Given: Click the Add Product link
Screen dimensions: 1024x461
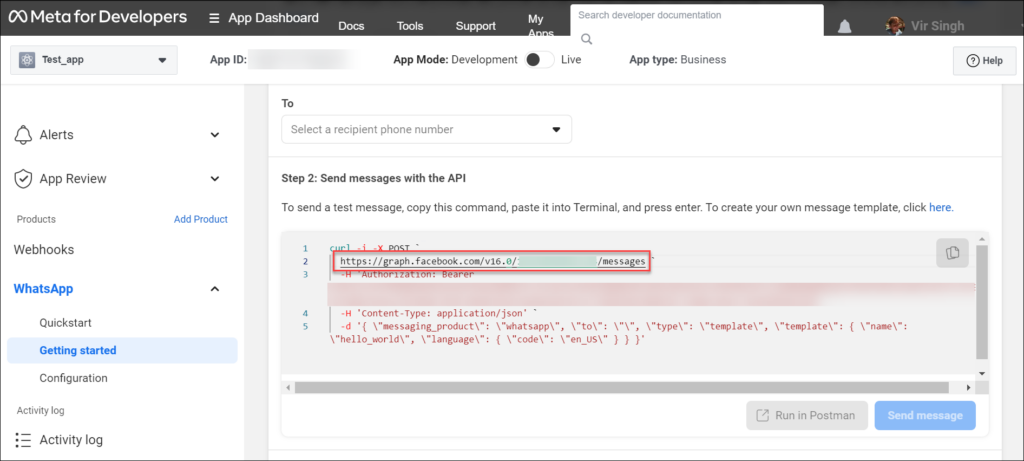Looking at the screenshot, I should click(x=200, y=219).
